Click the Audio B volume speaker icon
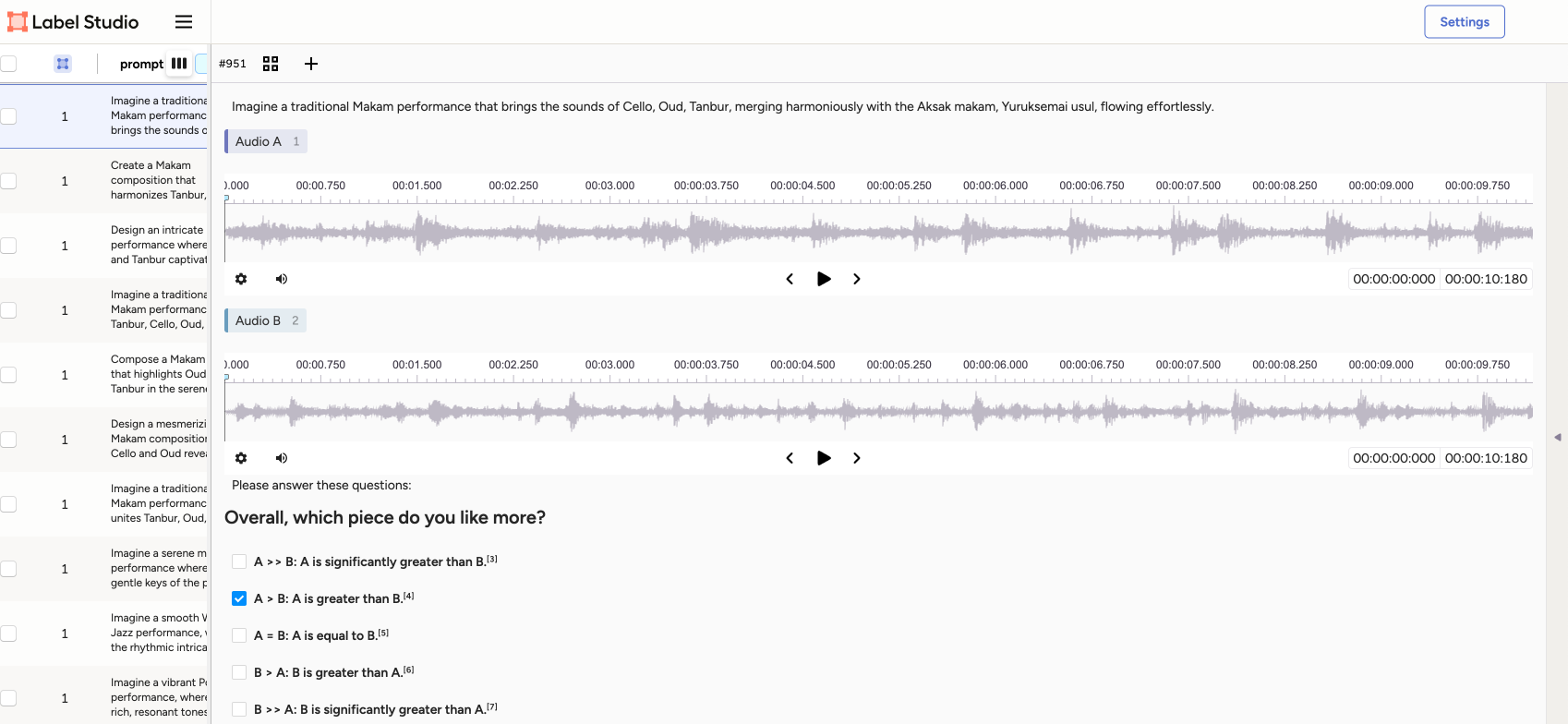The image size is (1568, 724). [282, 458]
